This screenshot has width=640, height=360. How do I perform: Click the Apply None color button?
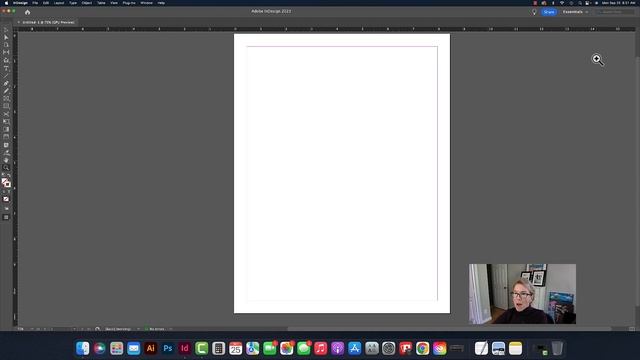pyautogui.click(x=6, y=199)
